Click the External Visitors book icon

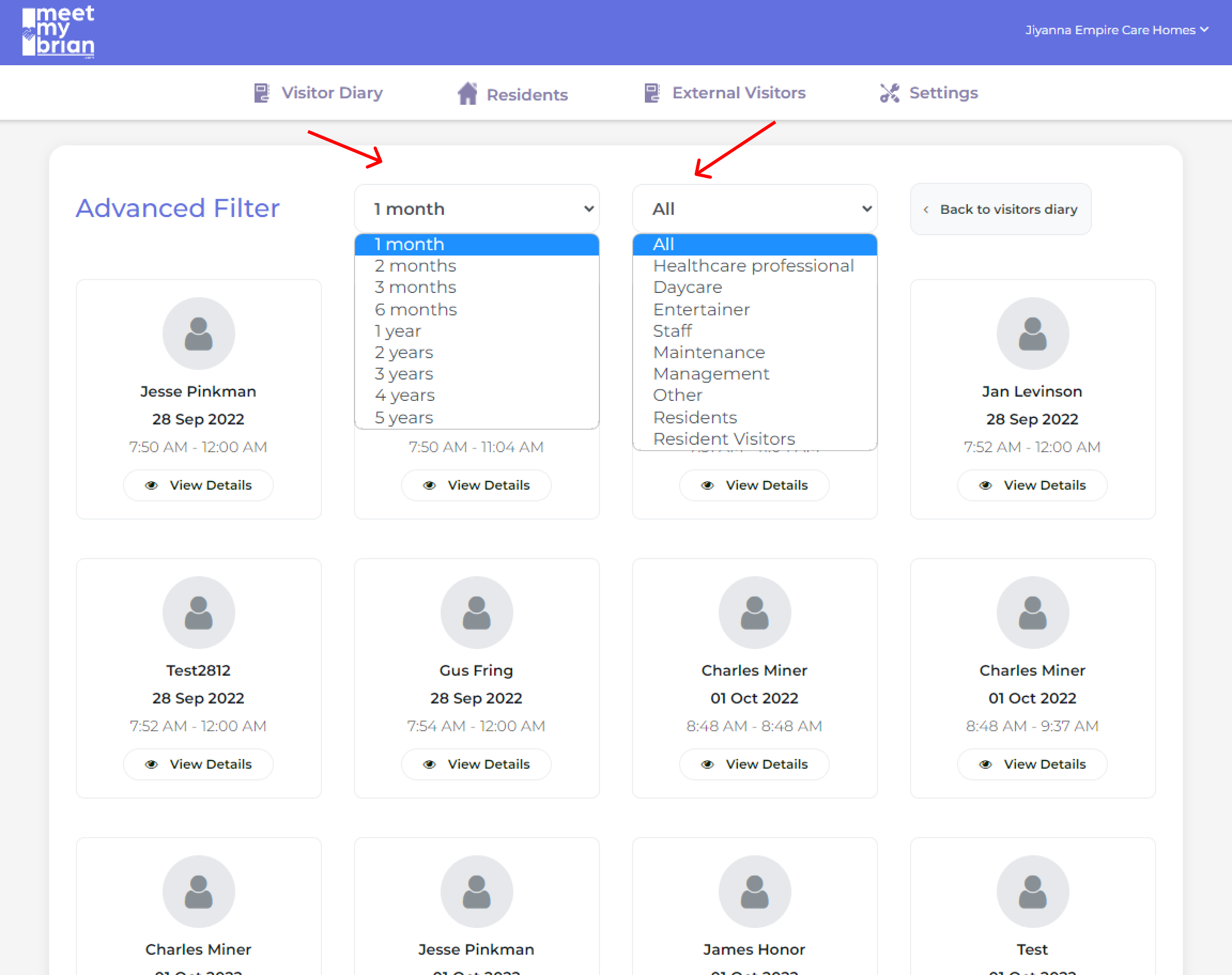point(651,93)
